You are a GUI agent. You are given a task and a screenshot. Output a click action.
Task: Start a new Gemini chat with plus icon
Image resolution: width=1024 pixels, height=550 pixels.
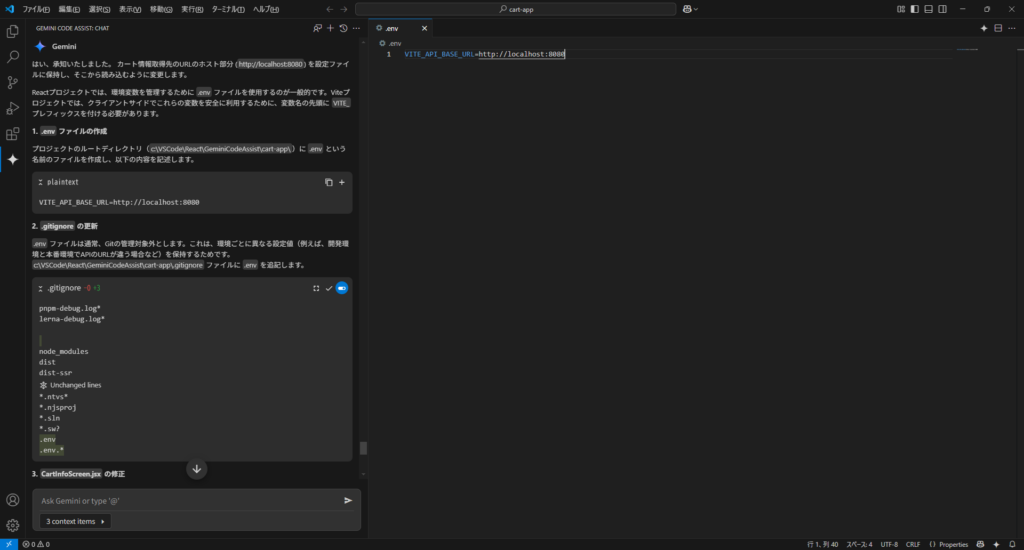tap(330, 28)
